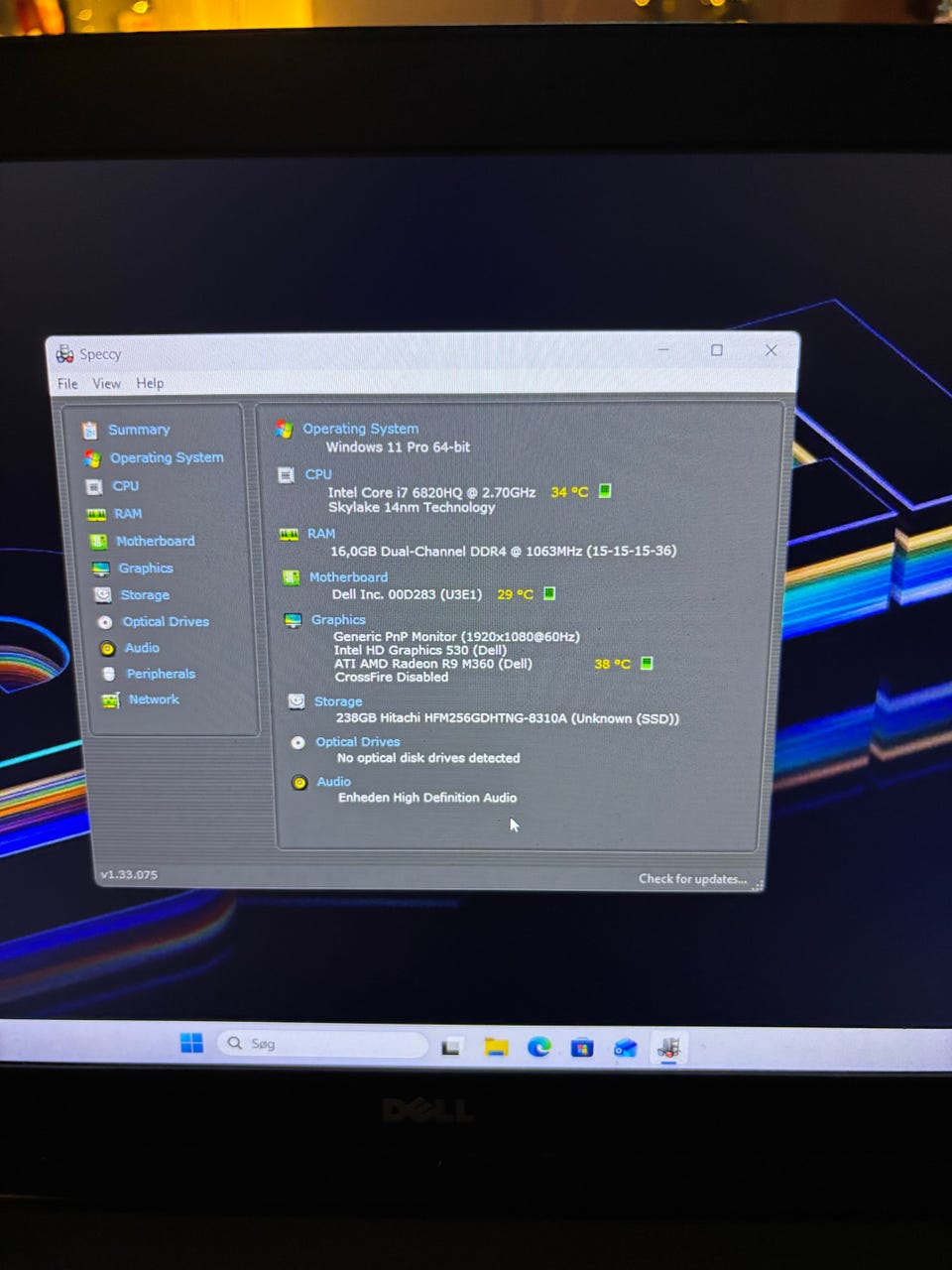Open the Windows Start menu
952x1270 pixels.
tap(191, 1043)
